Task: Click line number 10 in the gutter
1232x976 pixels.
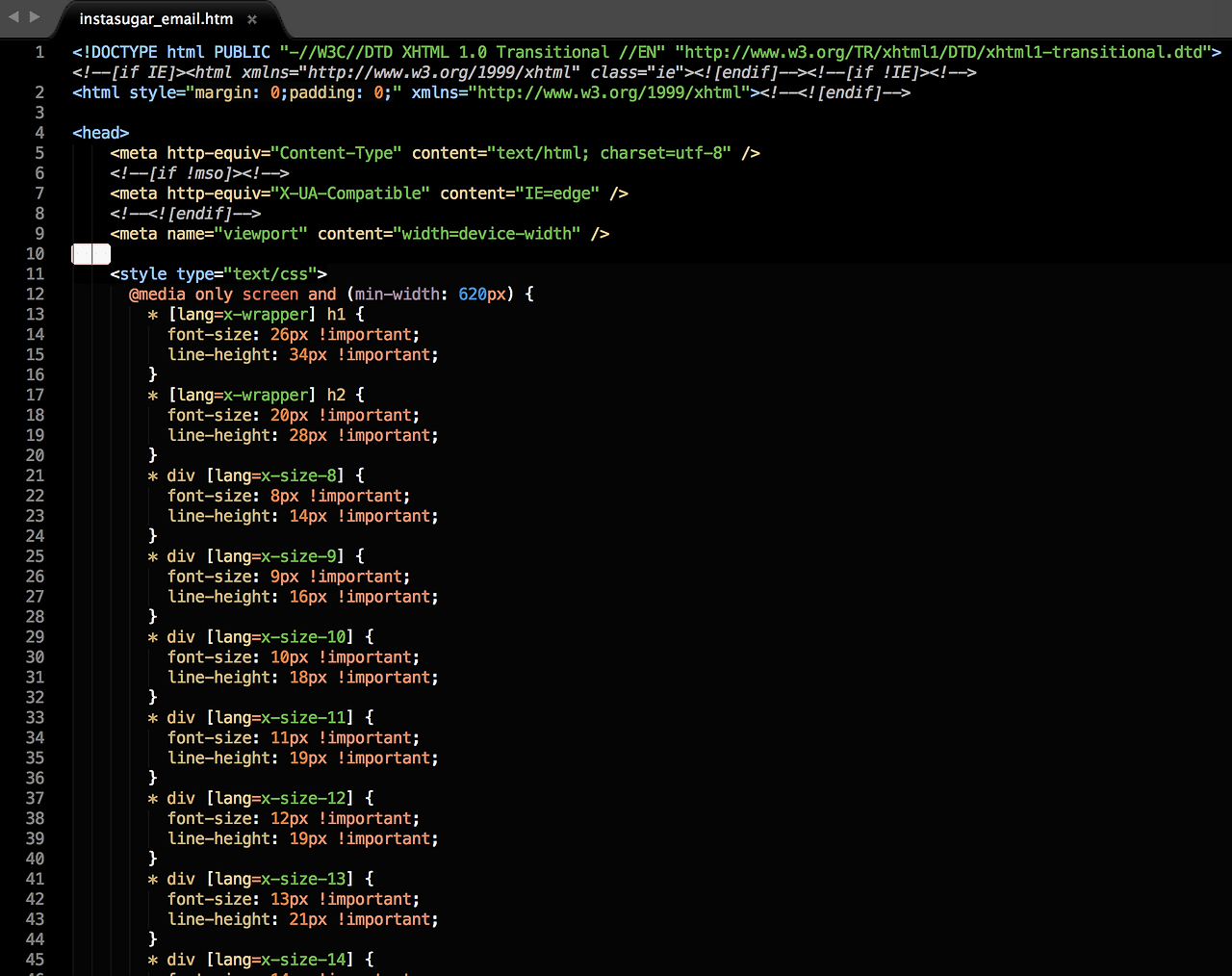Action: point(35,254)
